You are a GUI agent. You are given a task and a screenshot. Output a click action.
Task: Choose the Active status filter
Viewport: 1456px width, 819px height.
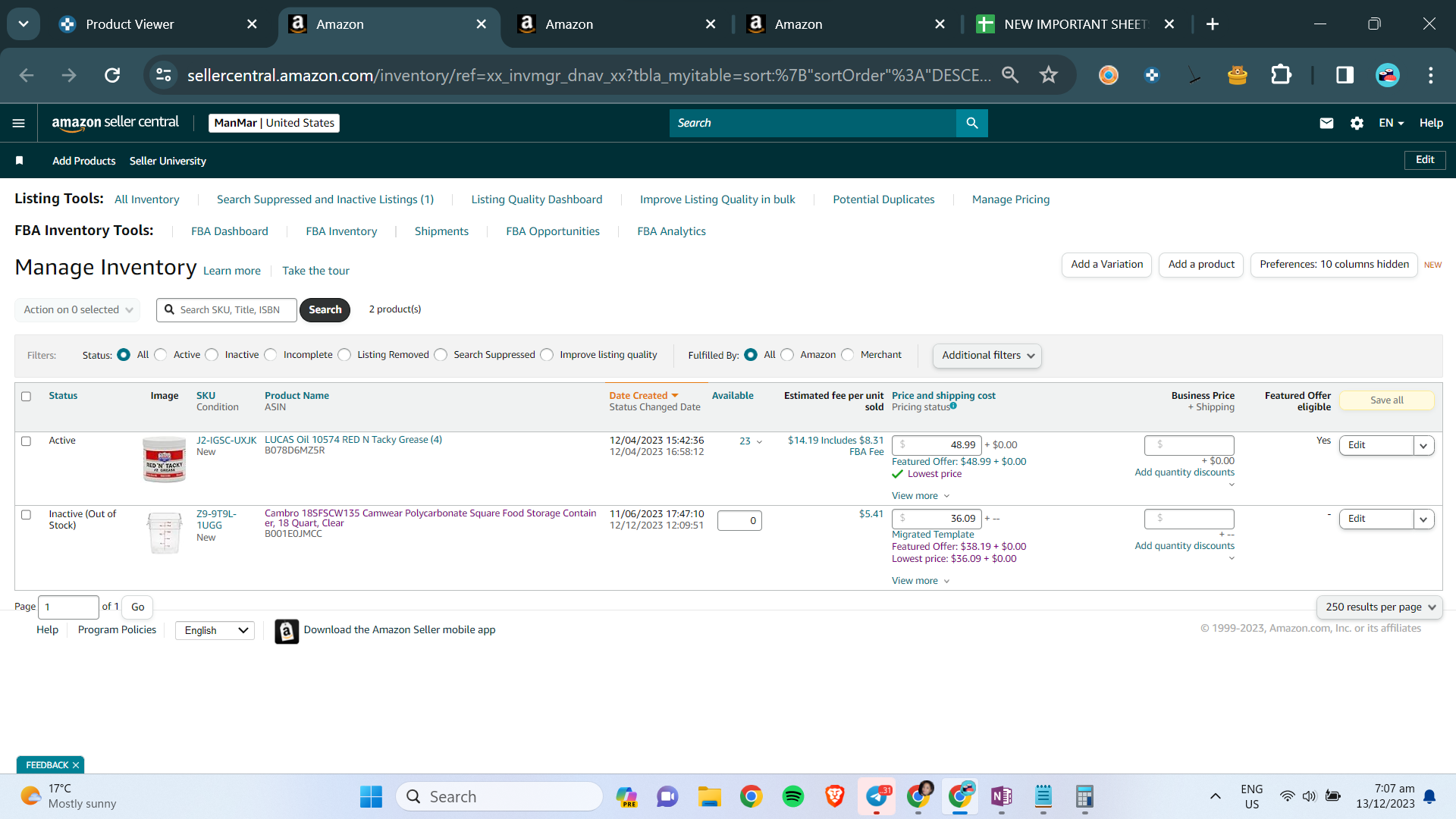(x=161, y=355)
